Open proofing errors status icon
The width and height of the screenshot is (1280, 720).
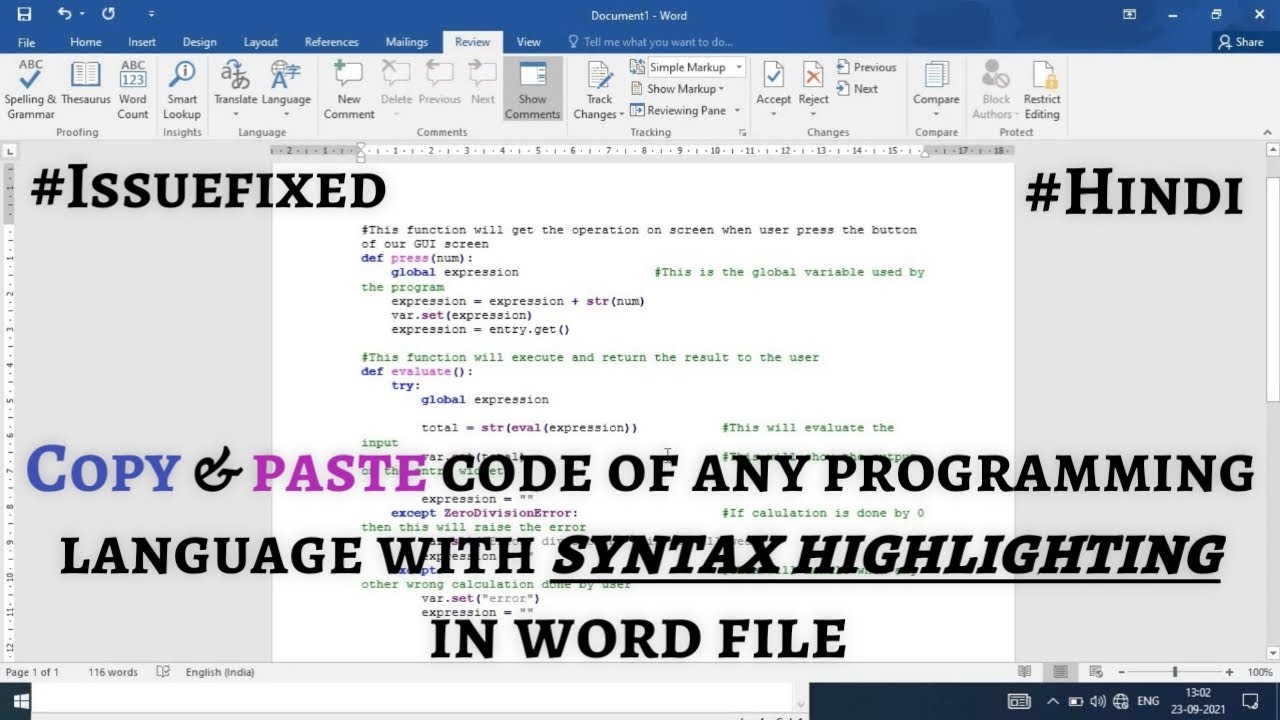[x=163, y=672]
